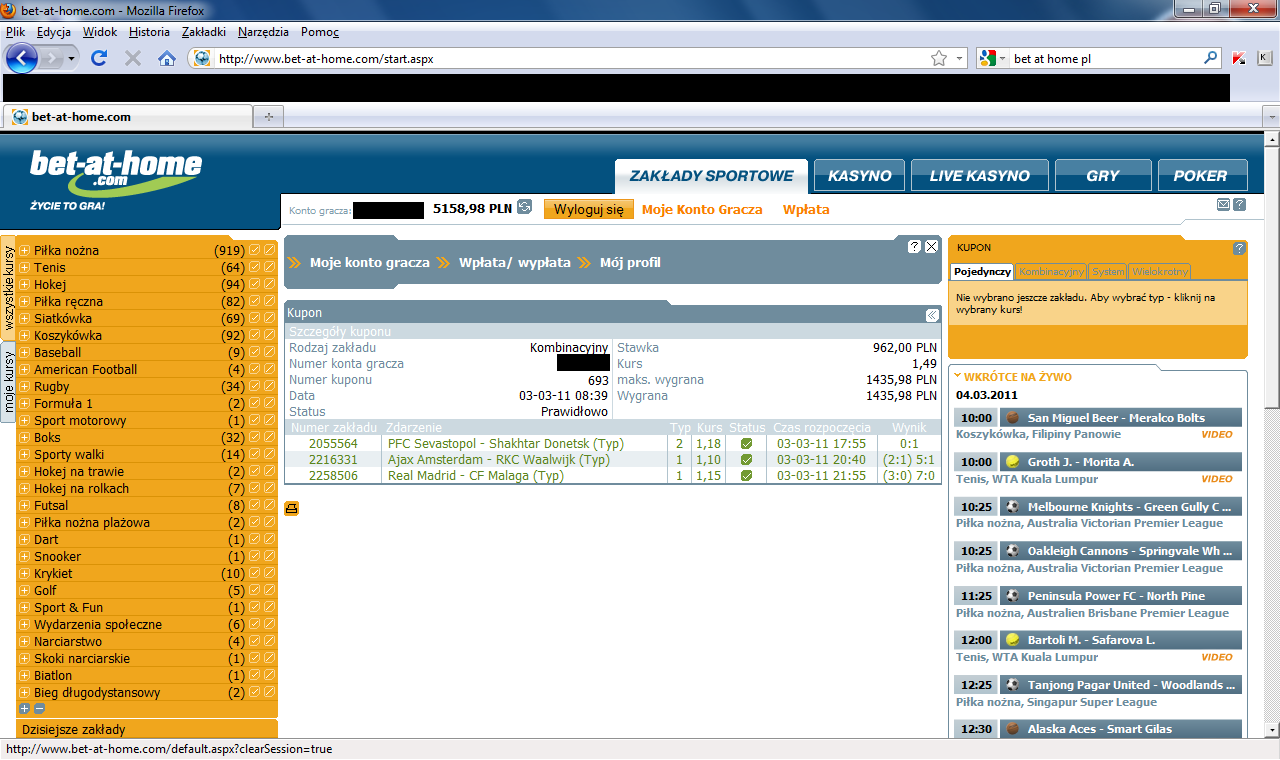Tick the select checkbox in Biatlon row

[255, 675]
